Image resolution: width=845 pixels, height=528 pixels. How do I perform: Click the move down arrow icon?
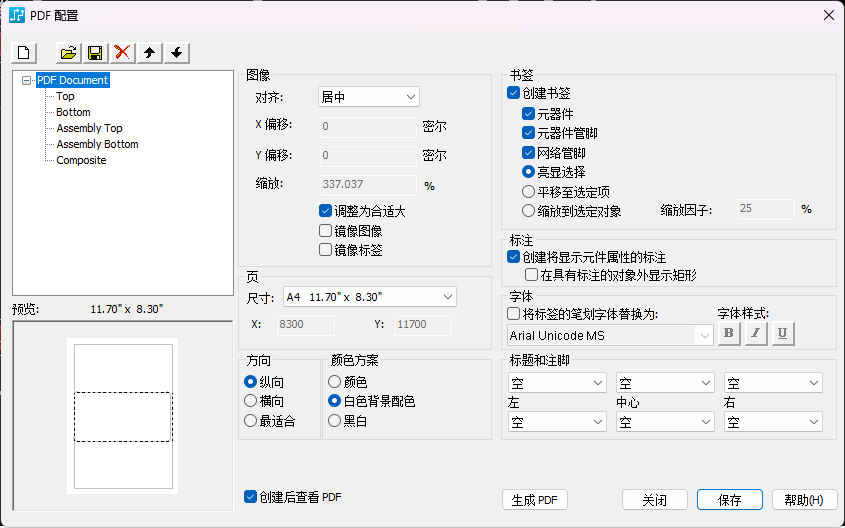[176, 52]
